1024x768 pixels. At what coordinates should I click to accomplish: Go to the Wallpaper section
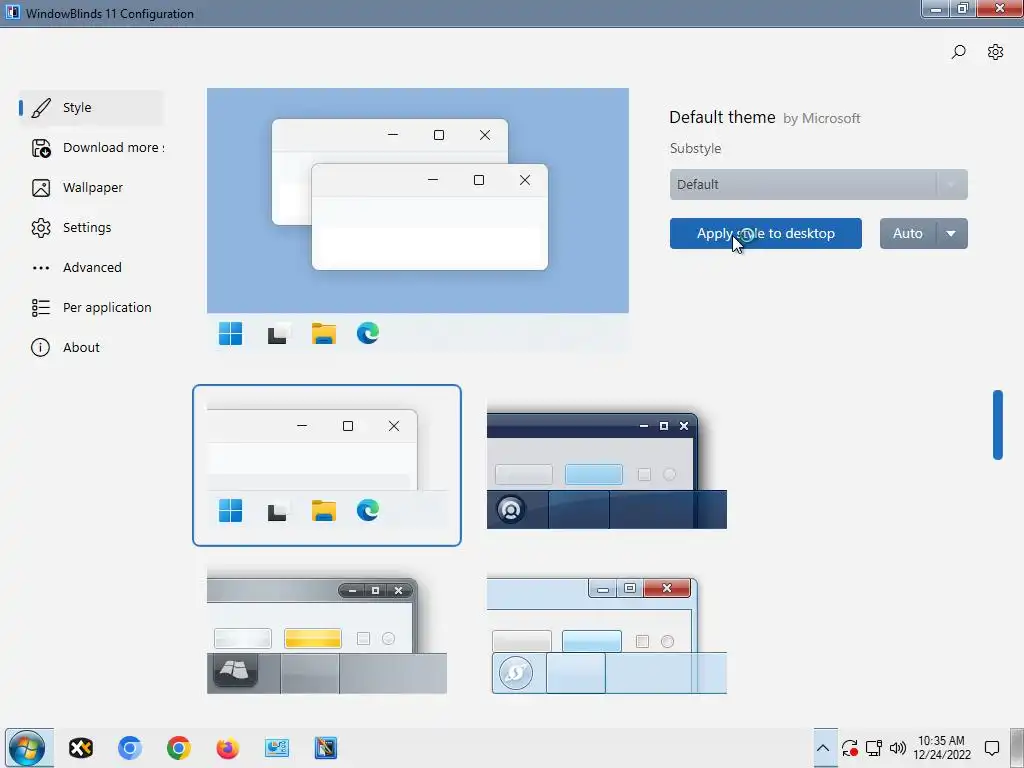pos(91,187)
